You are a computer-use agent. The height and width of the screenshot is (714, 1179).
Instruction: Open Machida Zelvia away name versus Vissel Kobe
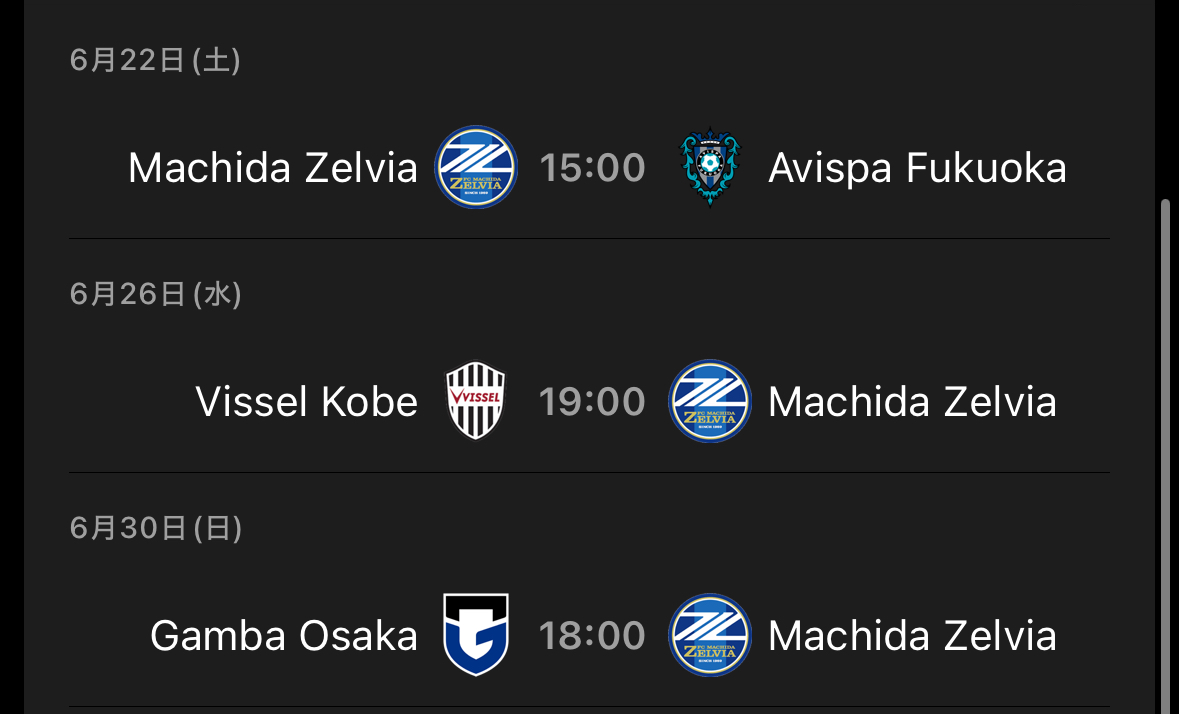(x=912, y=401)
